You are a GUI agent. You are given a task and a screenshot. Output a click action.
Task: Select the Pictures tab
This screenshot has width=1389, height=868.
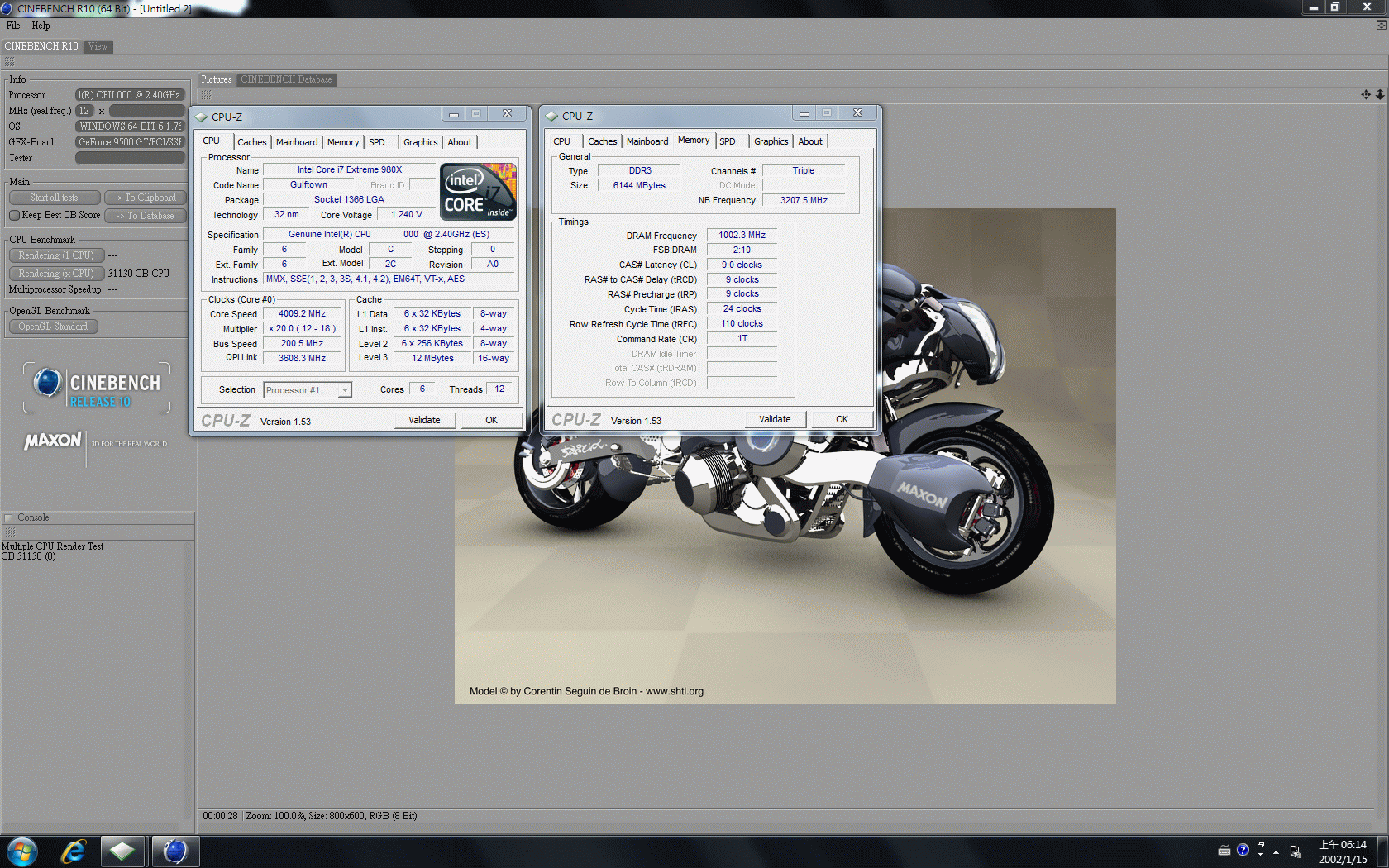coord(217,79)
